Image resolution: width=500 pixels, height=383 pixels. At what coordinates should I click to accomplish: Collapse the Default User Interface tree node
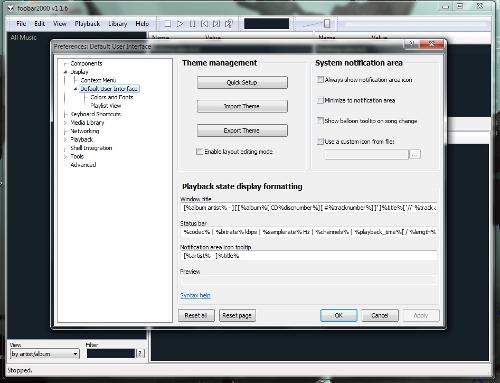point(75,89)
